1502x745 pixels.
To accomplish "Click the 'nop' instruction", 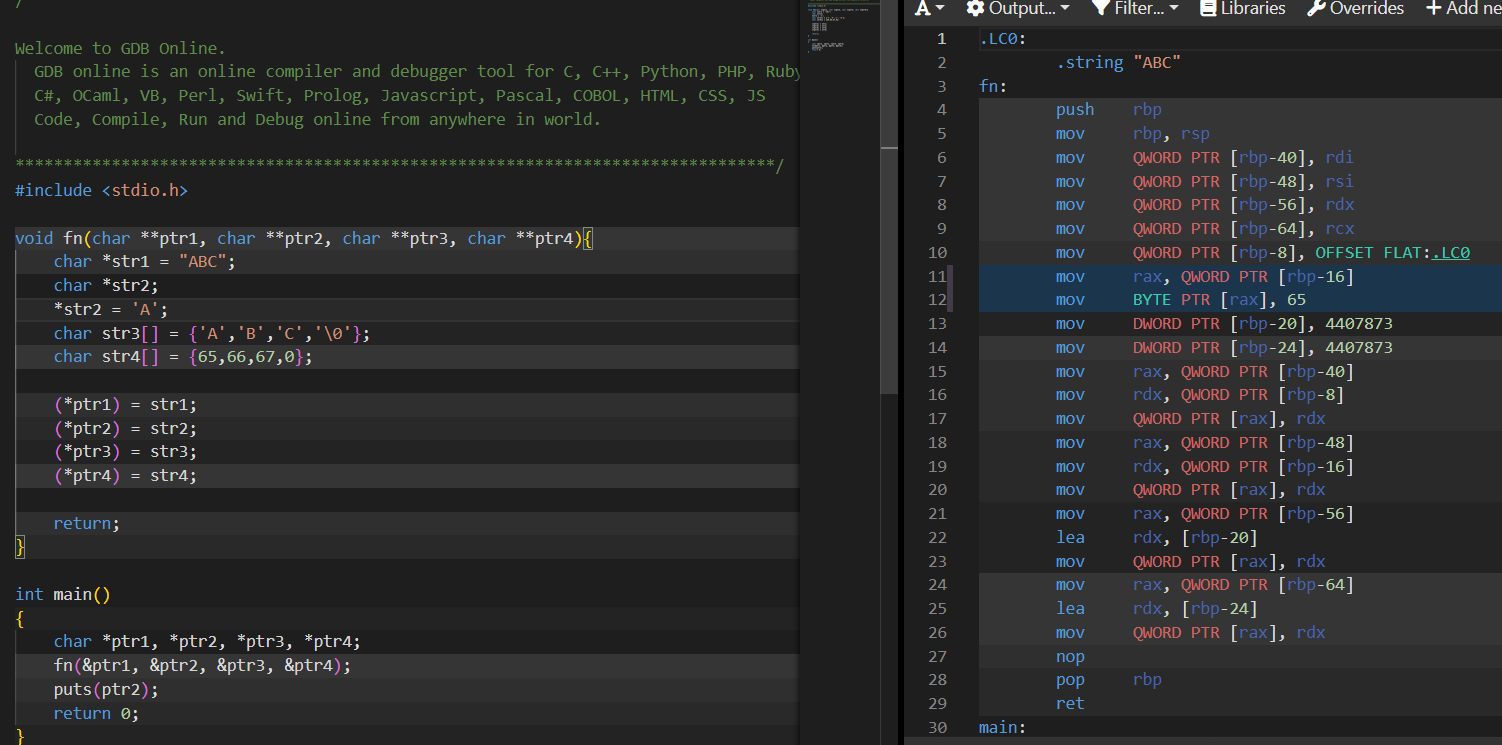I will point(1070,657).
